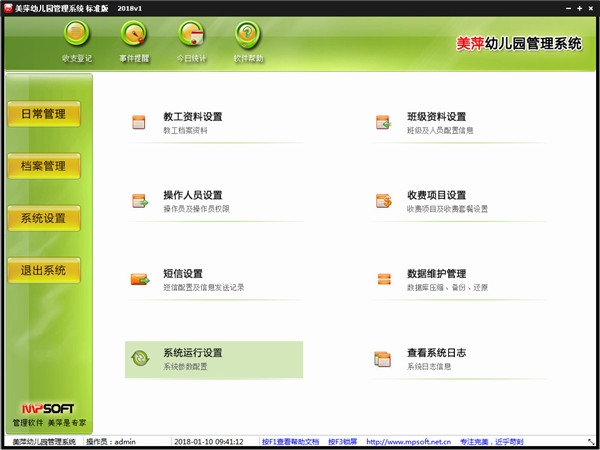Open the 事件提醒 reminder icon
Viewport: 600px width, 450px height.
[x=135, y=35]
